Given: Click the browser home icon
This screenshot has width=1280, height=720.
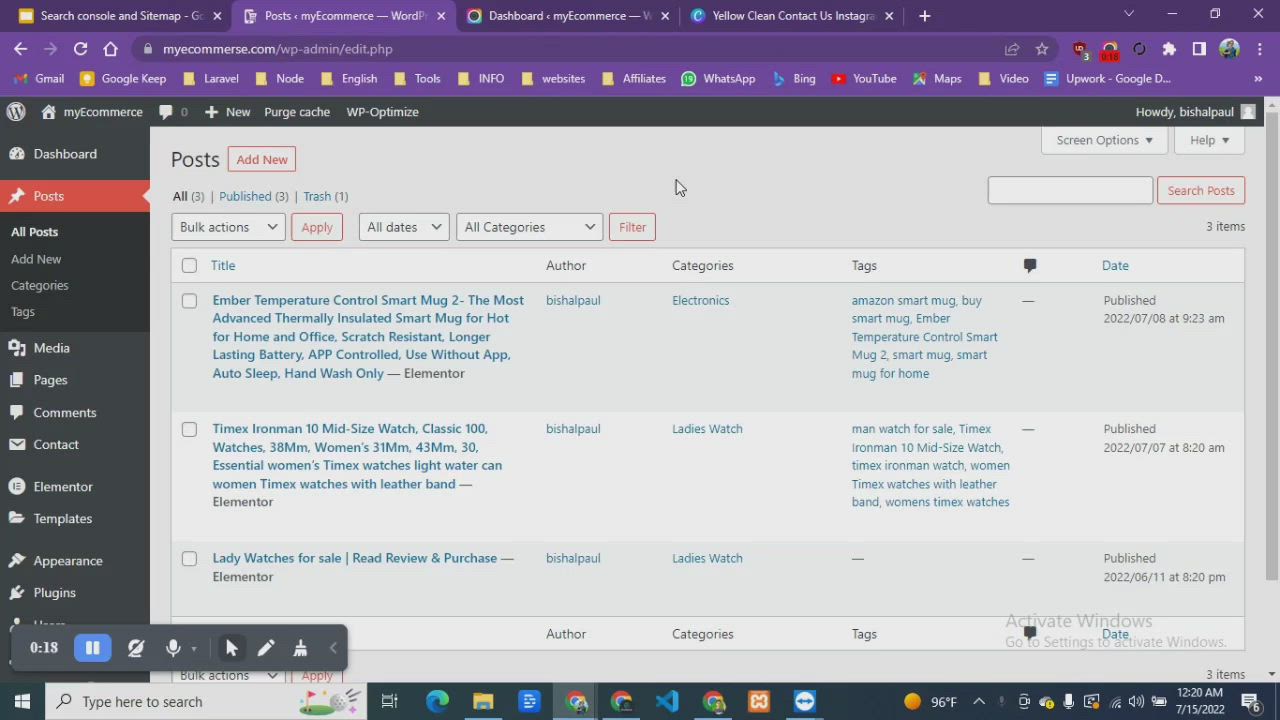Looking at the screenshot, I should click(110, 49).
